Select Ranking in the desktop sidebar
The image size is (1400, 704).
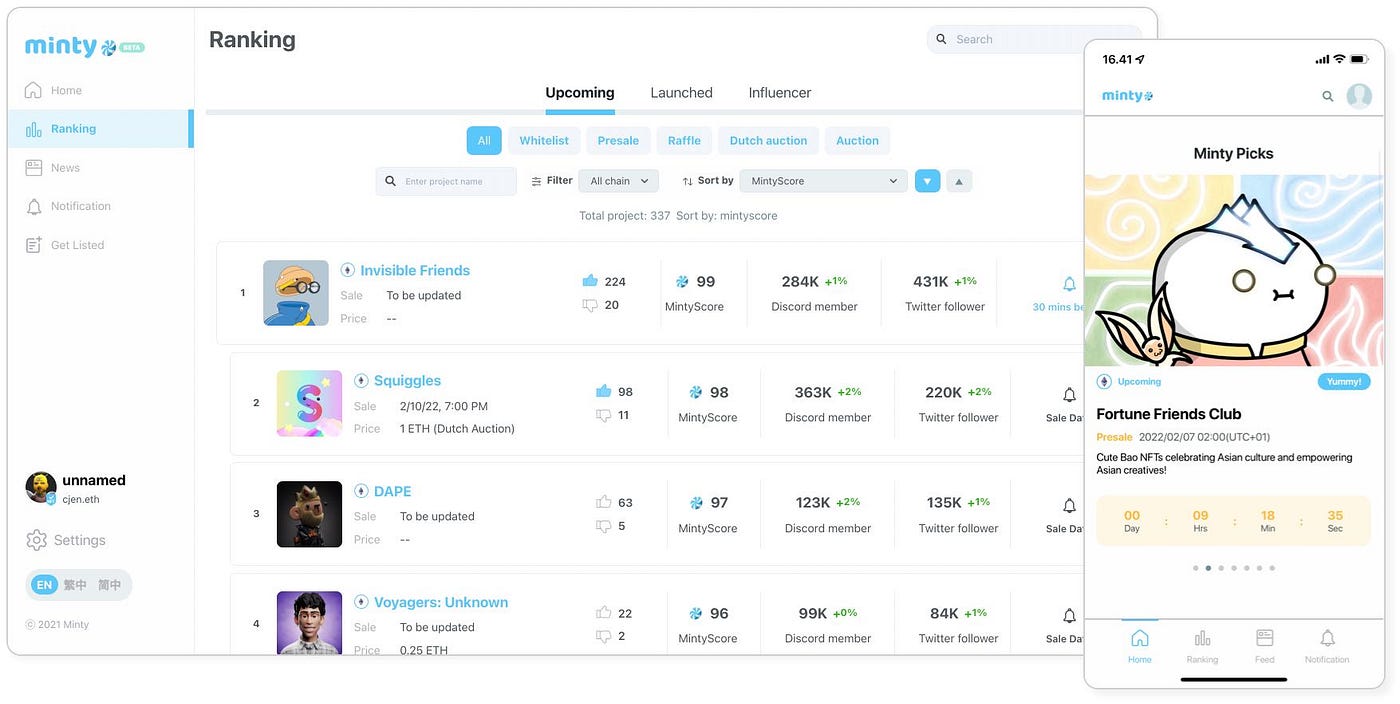click(100, 129)
